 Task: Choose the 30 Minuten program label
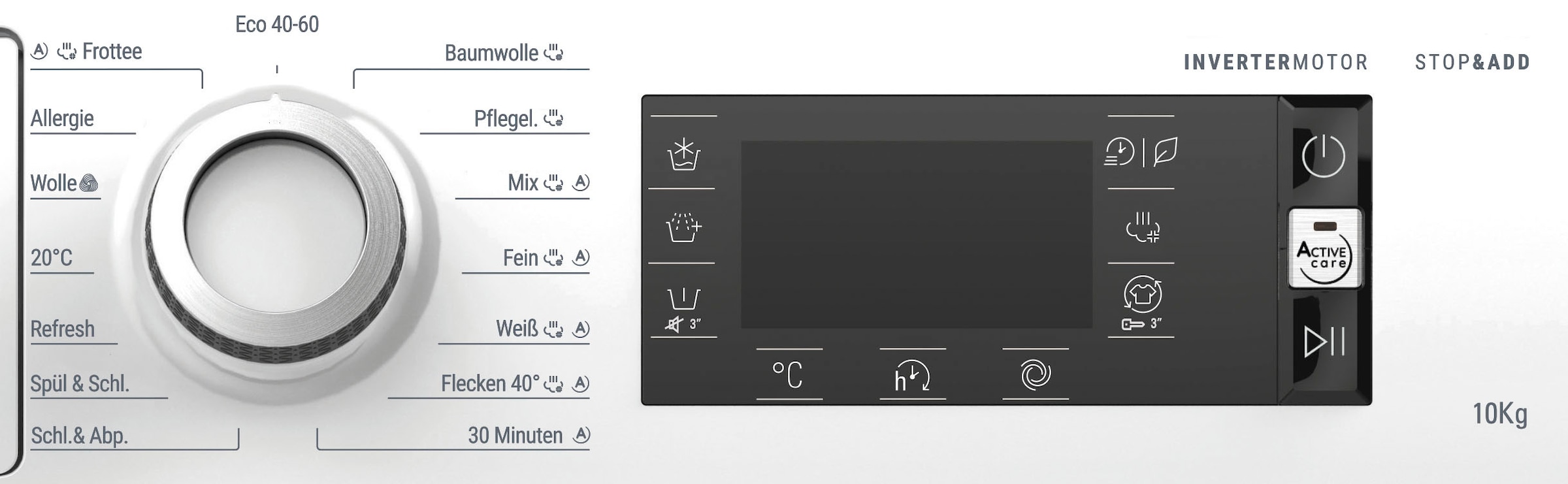(515, 436)
